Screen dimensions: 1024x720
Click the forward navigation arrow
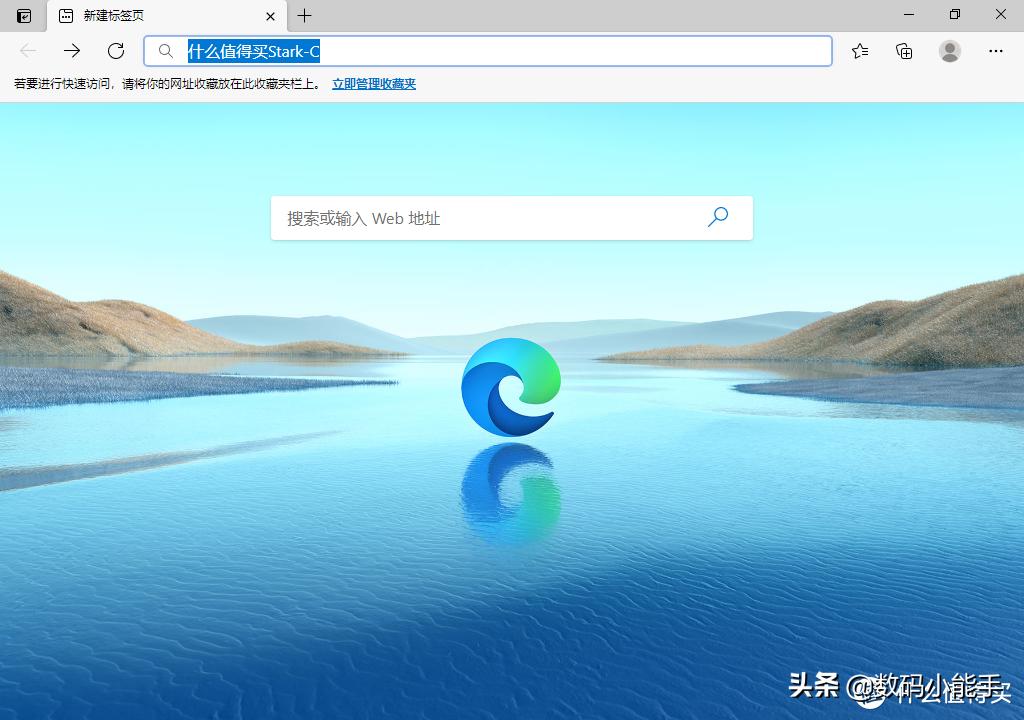tap(72, 50)
